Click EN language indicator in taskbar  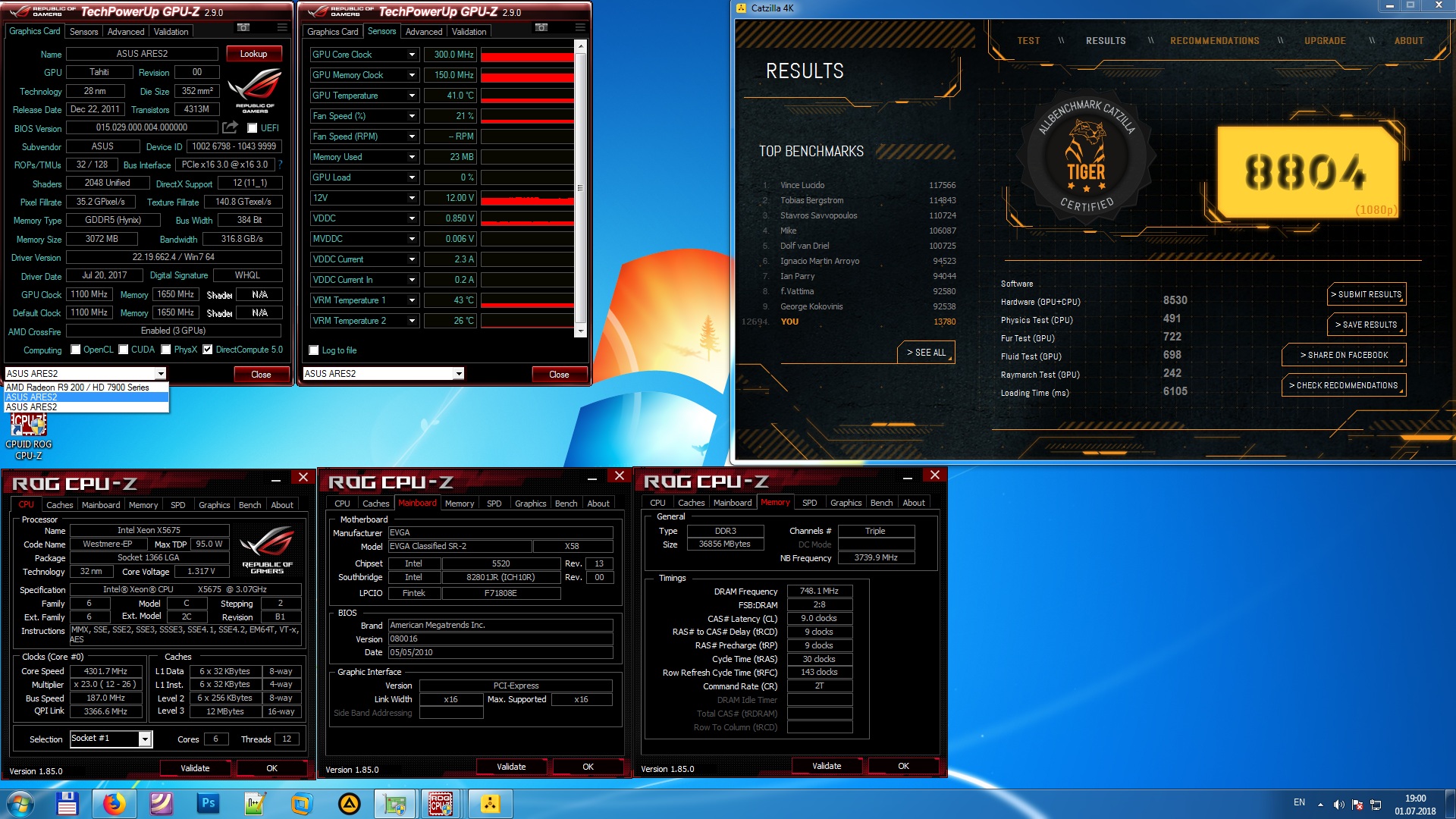point(1299,802)
